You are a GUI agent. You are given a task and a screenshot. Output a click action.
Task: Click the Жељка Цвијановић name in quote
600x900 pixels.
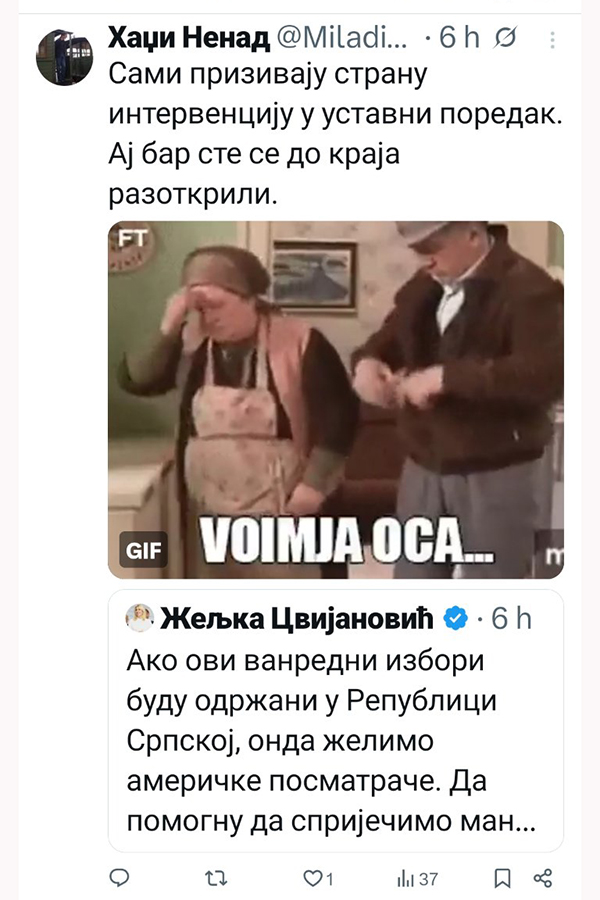pos(294,619)
